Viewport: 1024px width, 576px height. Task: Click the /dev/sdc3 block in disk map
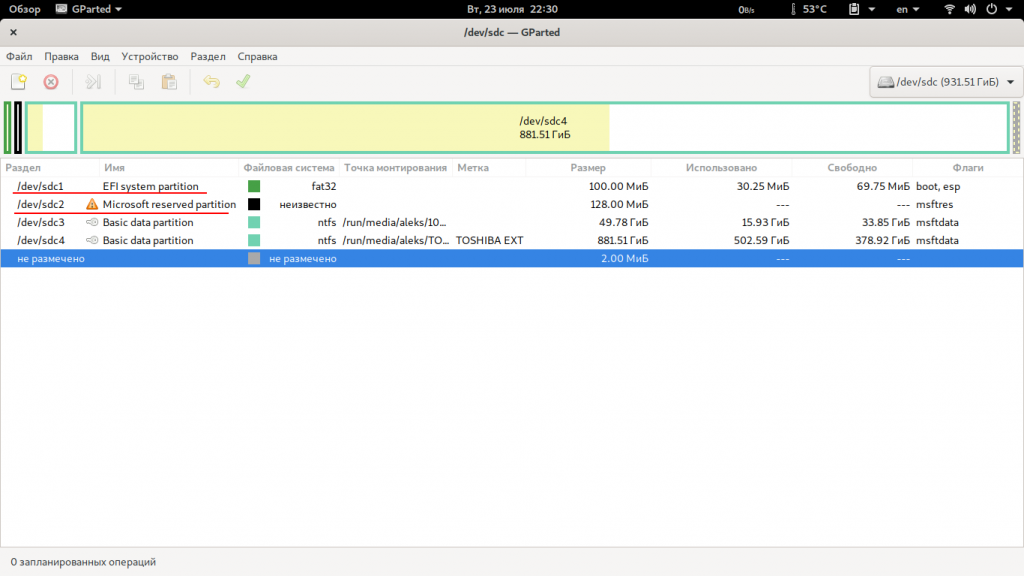(51, 127)
